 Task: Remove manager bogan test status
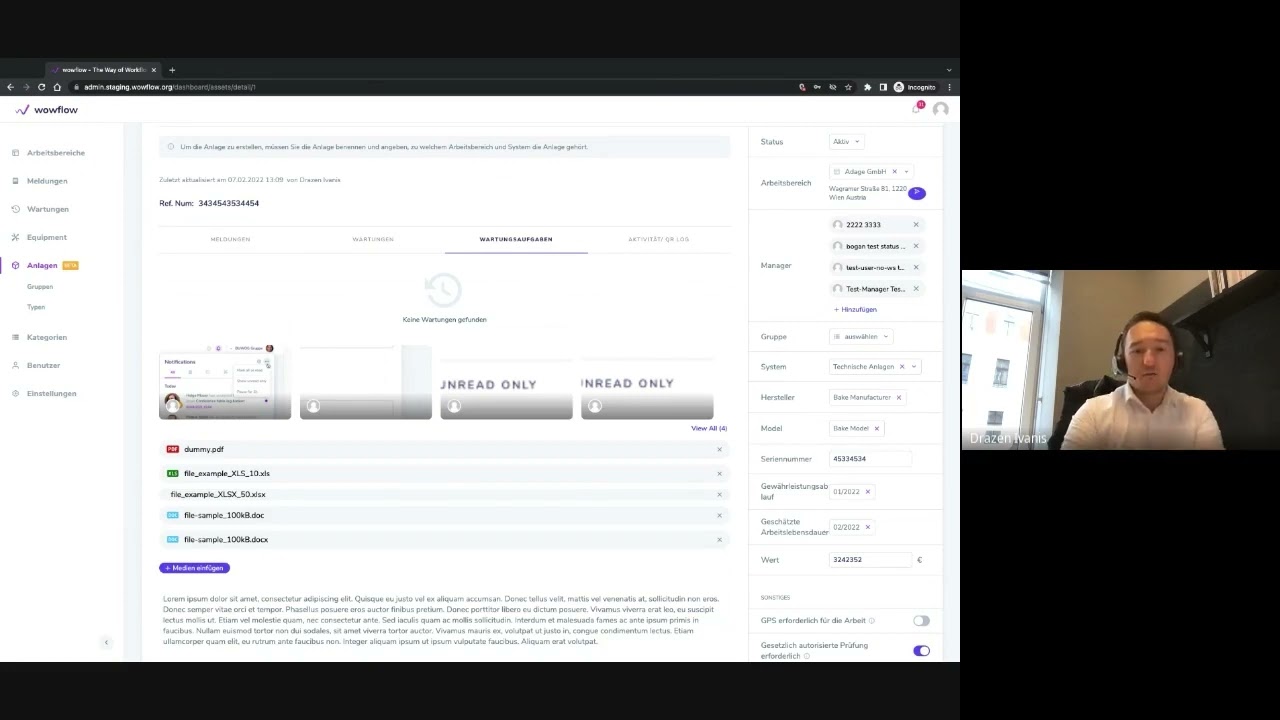915,246
